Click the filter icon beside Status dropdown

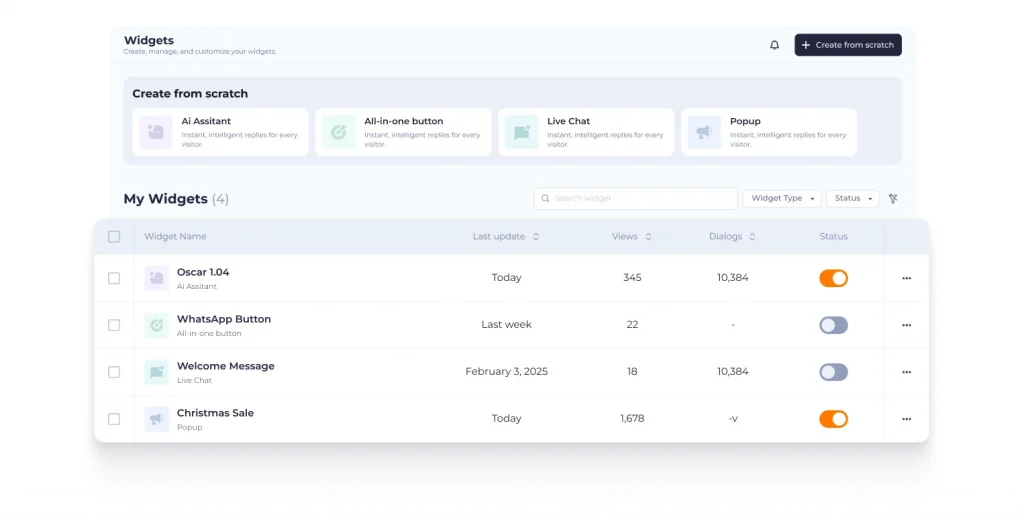click(893, 199)
